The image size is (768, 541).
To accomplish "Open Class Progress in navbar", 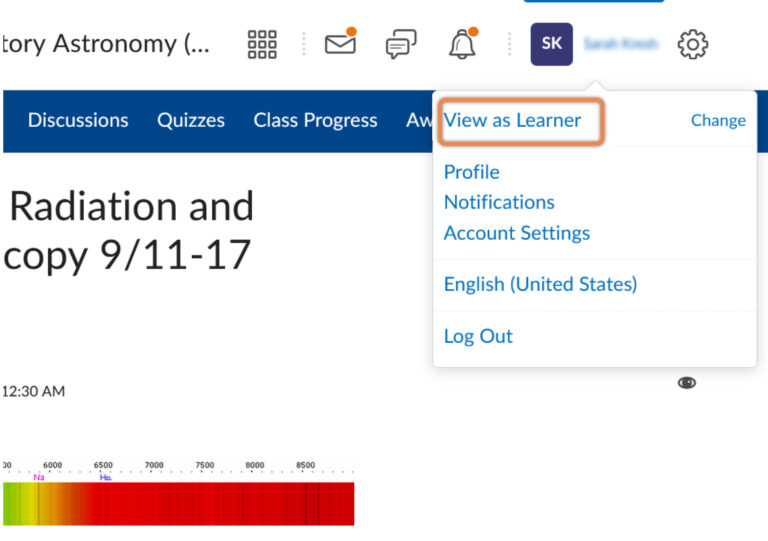I will [315, 120].
